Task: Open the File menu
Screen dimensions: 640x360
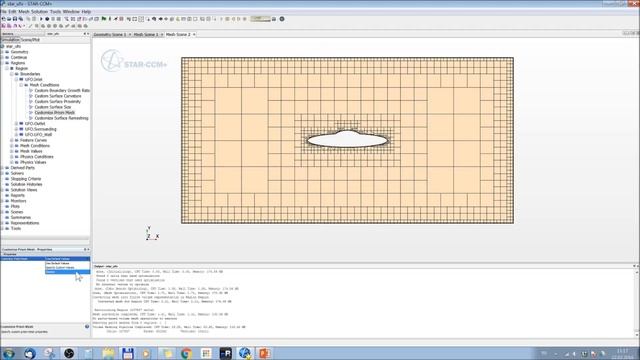Action: coord(4,12)
